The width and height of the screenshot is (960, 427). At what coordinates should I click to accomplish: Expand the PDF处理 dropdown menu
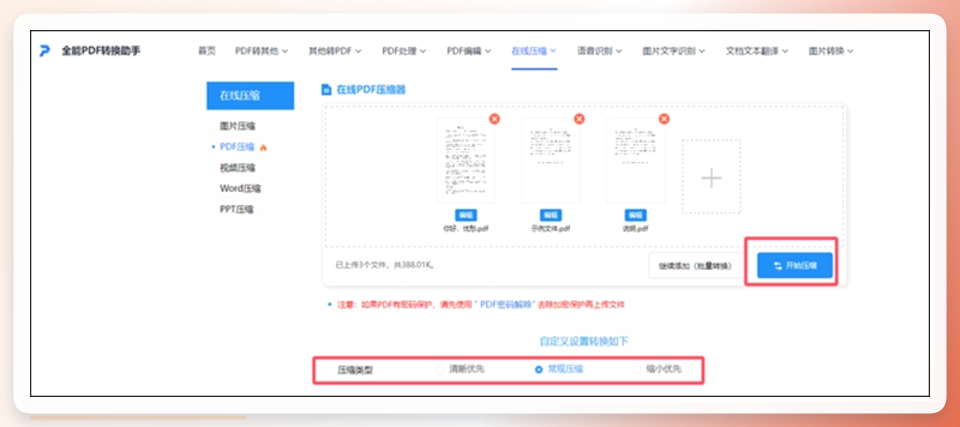tap(404, 51)
